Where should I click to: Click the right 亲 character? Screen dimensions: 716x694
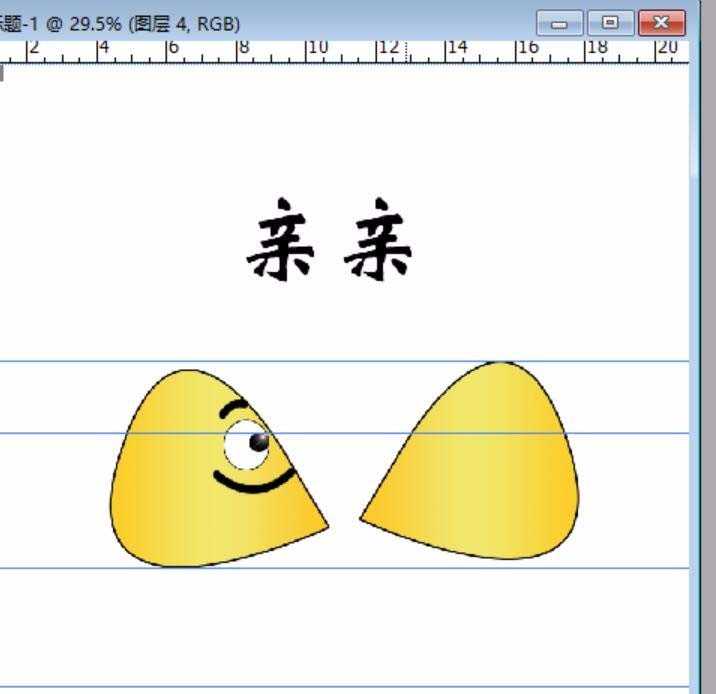click(x=378, y=240)
